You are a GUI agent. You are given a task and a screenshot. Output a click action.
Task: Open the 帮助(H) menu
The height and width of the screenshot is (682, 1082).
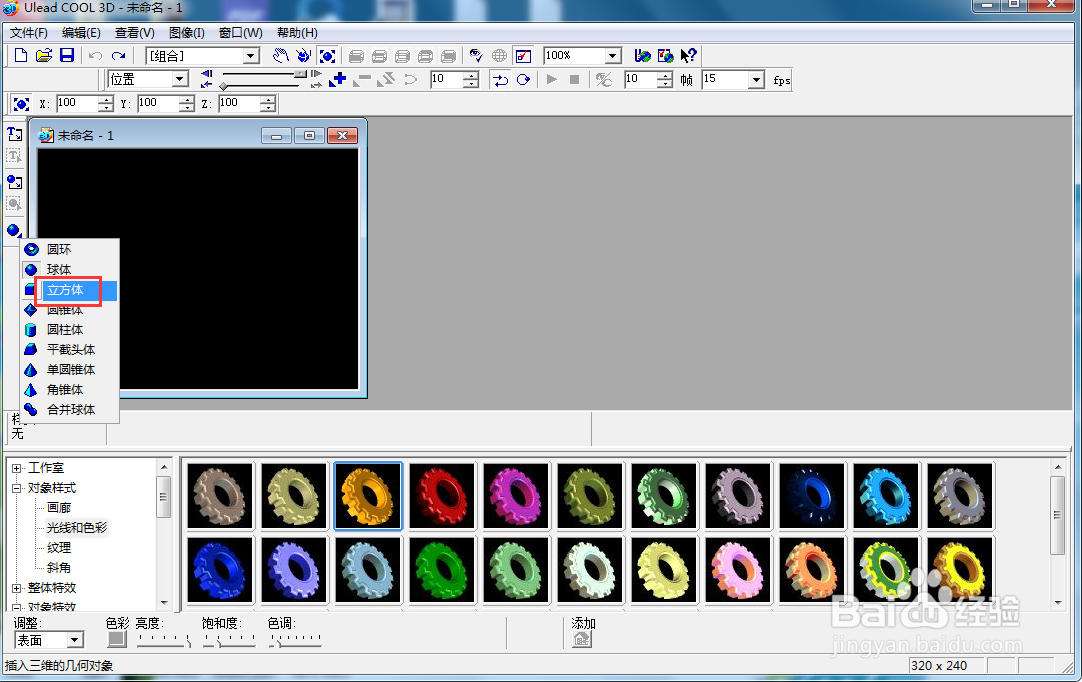coord(297,33)
